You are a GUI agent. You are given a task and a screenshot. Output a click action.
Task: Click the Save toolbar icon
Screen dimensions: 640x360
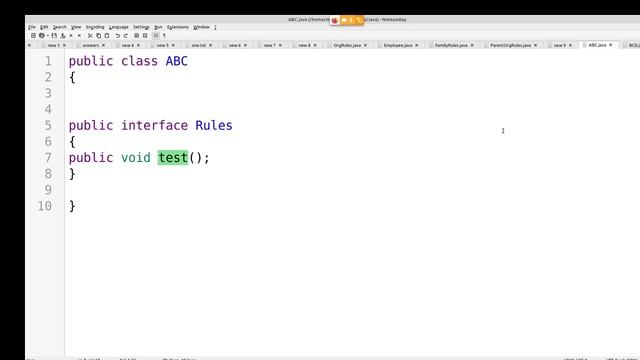click(54, 36)
